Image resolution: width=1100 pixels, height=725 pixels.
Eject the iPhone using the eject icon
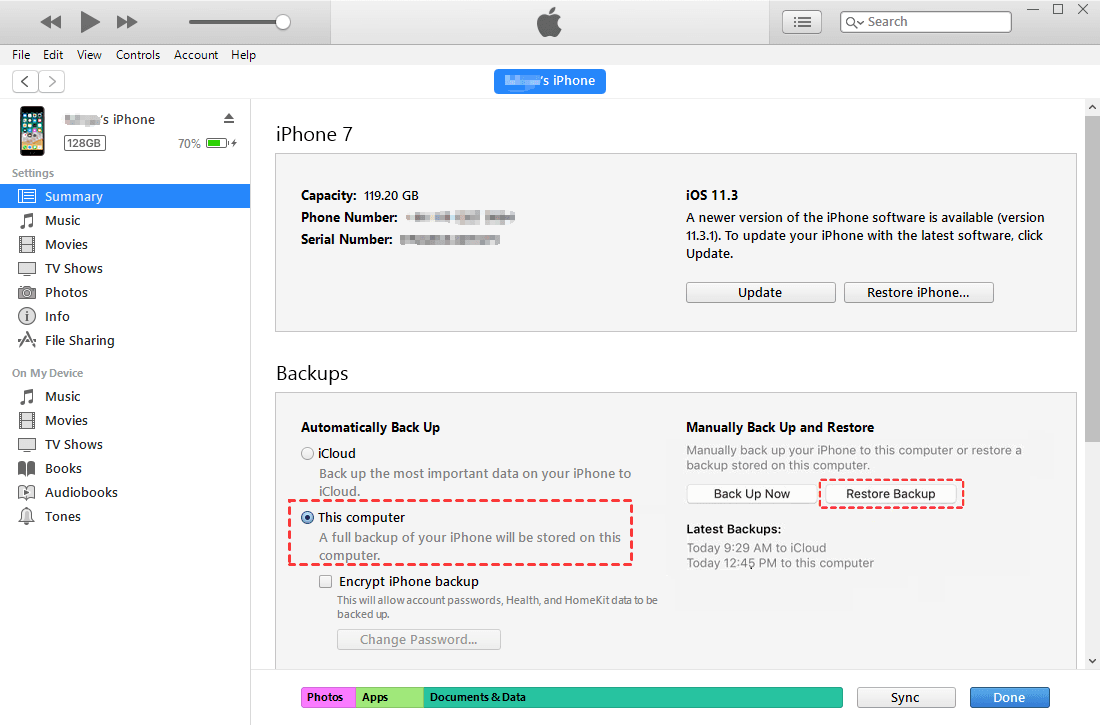click(x=229, y=119)
